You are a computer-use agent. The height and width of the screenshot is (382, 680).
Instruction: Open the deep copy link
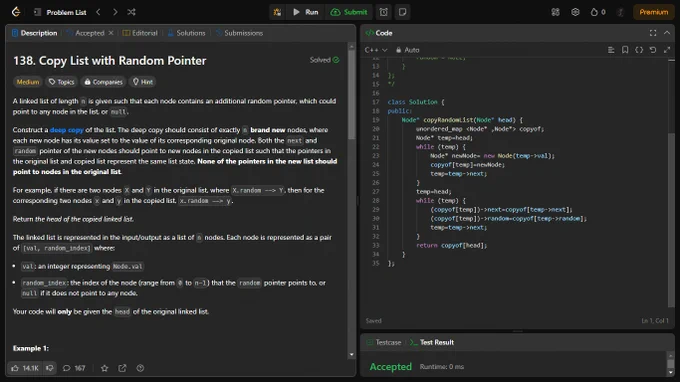point(66,130)
